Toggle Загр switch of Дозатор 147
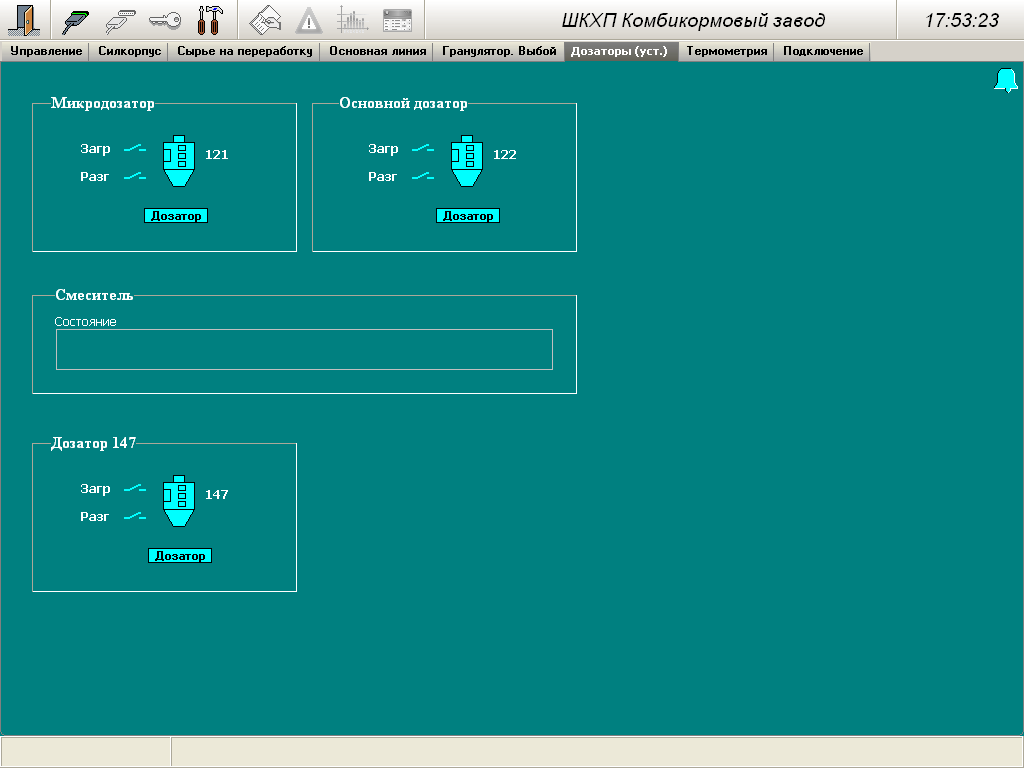The width and height of the screenshot is (1024, 768). coord(134,489)
